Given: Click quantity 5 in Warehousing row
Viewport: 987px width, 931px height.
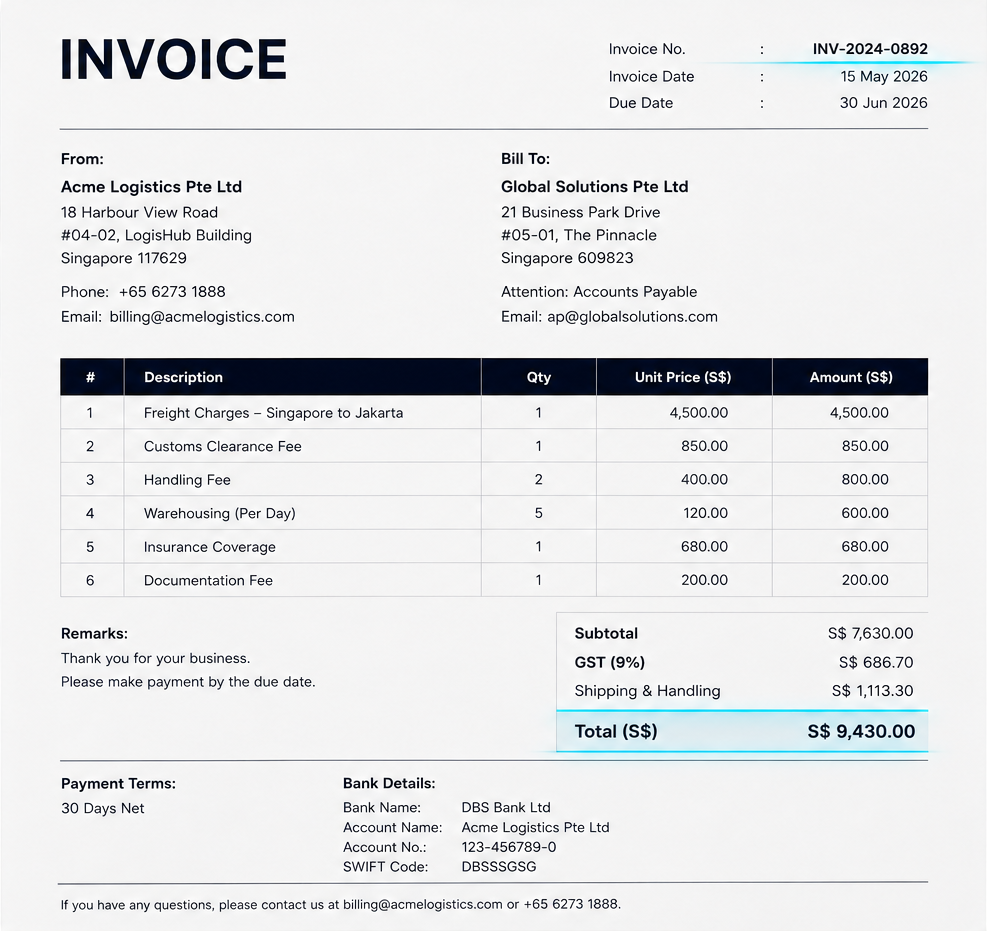Looking at the screenshot, I should 538,513.
